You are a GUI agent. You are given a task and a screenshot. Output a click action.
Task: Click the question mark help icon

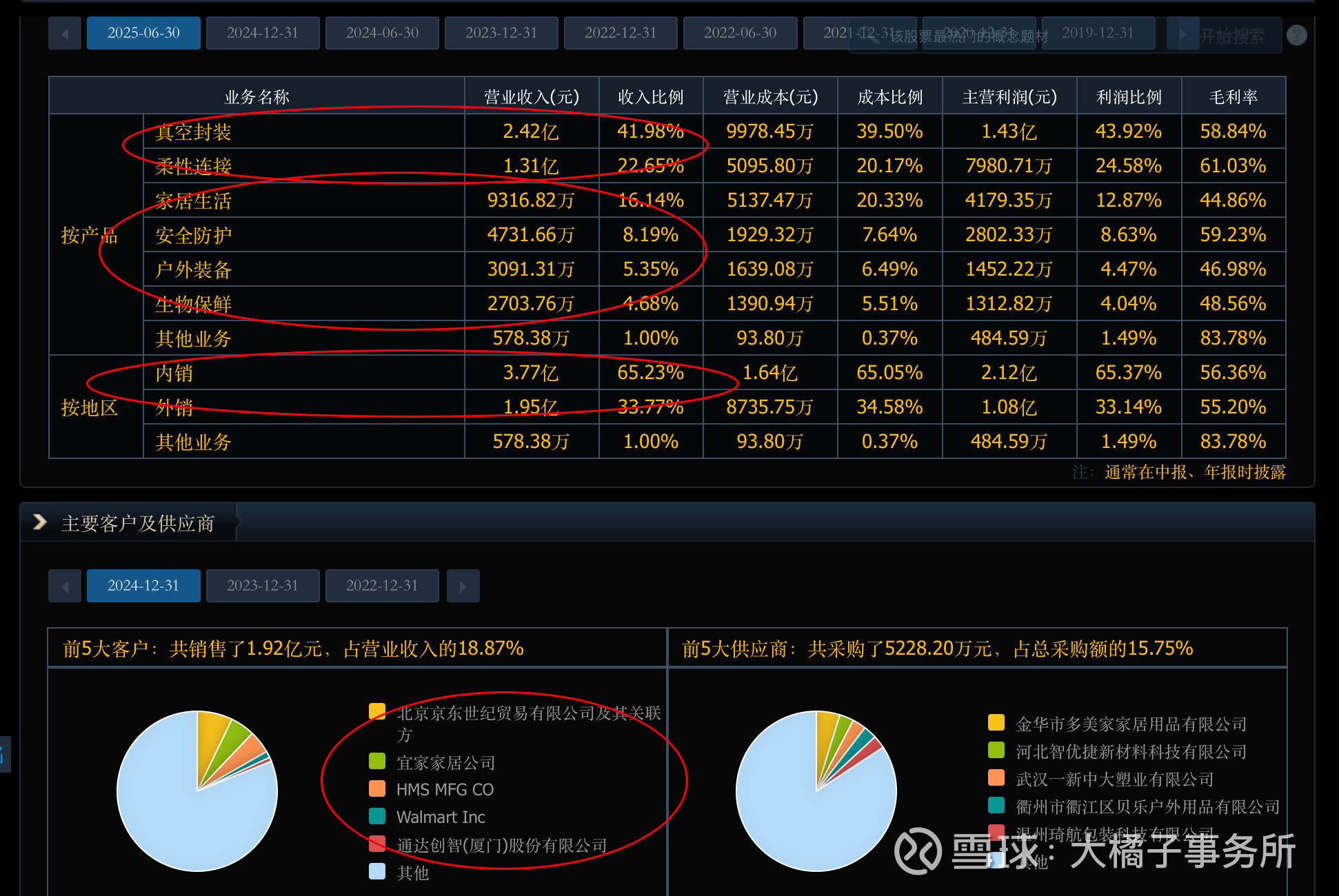[1296, 35]
